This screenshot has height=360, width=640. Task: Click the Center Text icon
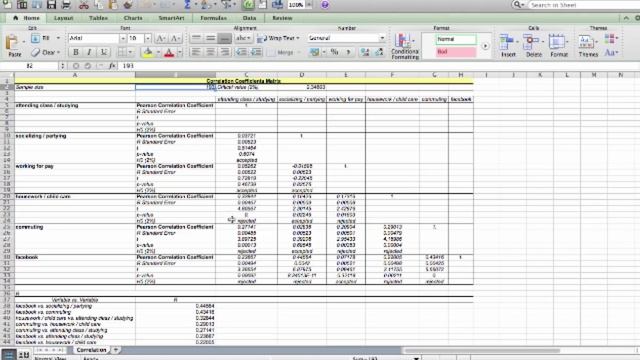[x=211, y=52]
